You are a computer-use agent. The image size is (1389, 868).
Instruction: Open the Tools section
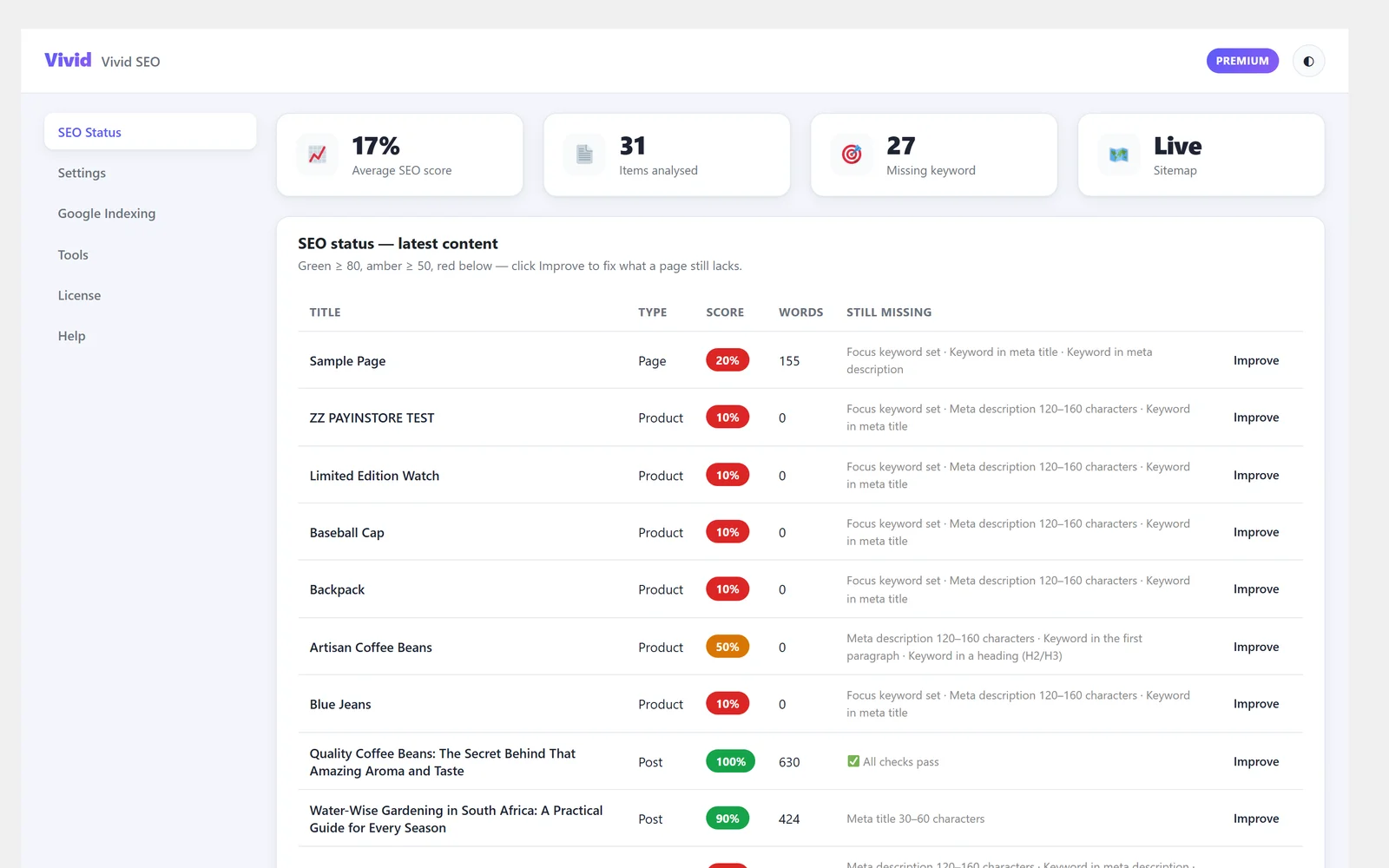coord(150,254)
